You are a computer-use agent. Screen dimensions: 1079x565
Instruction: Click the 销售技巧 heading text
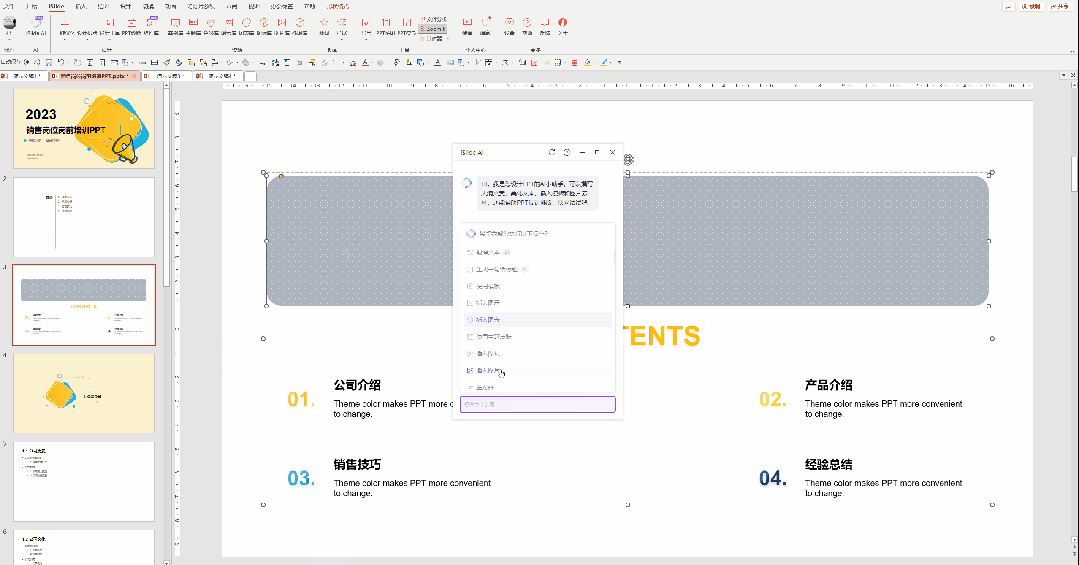(x=357, y=465)
